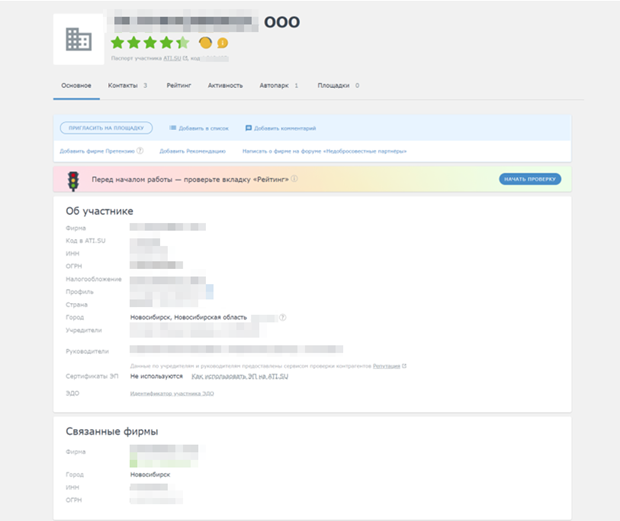
Task: Click Пригласить на площадку button
Action: (106, 128)
